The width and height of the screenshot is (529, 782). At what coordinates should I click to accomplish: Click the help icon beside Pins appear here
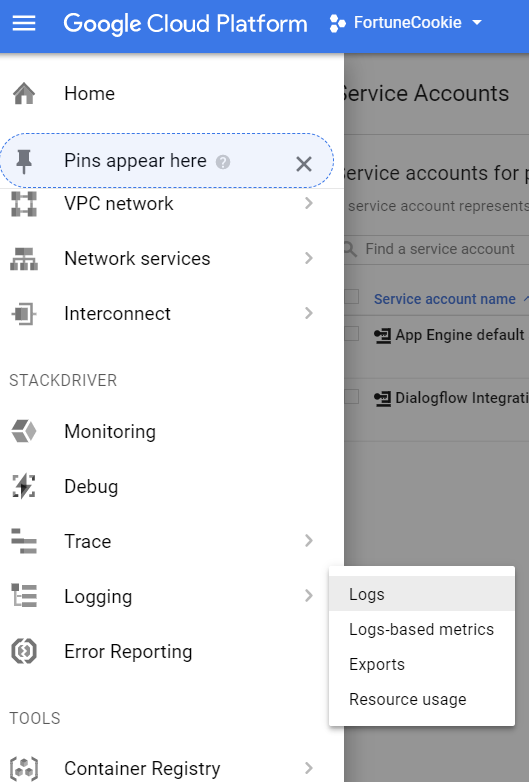(223, 162)
